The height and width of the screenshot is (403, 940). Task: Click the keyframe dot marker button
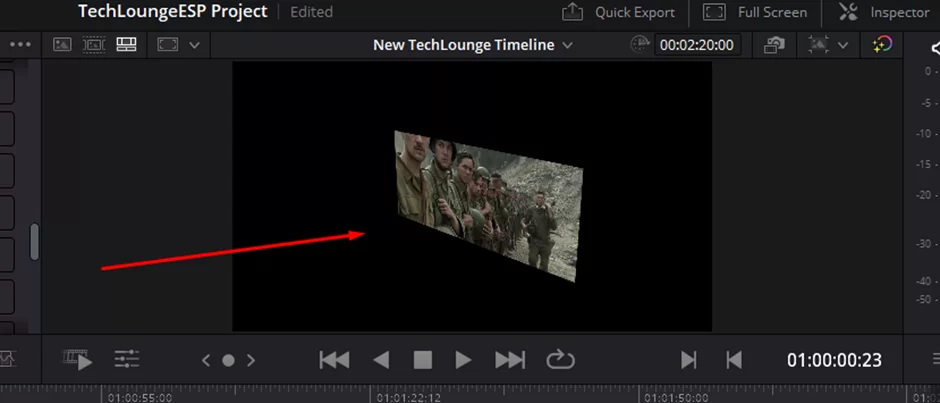point(228,360)
